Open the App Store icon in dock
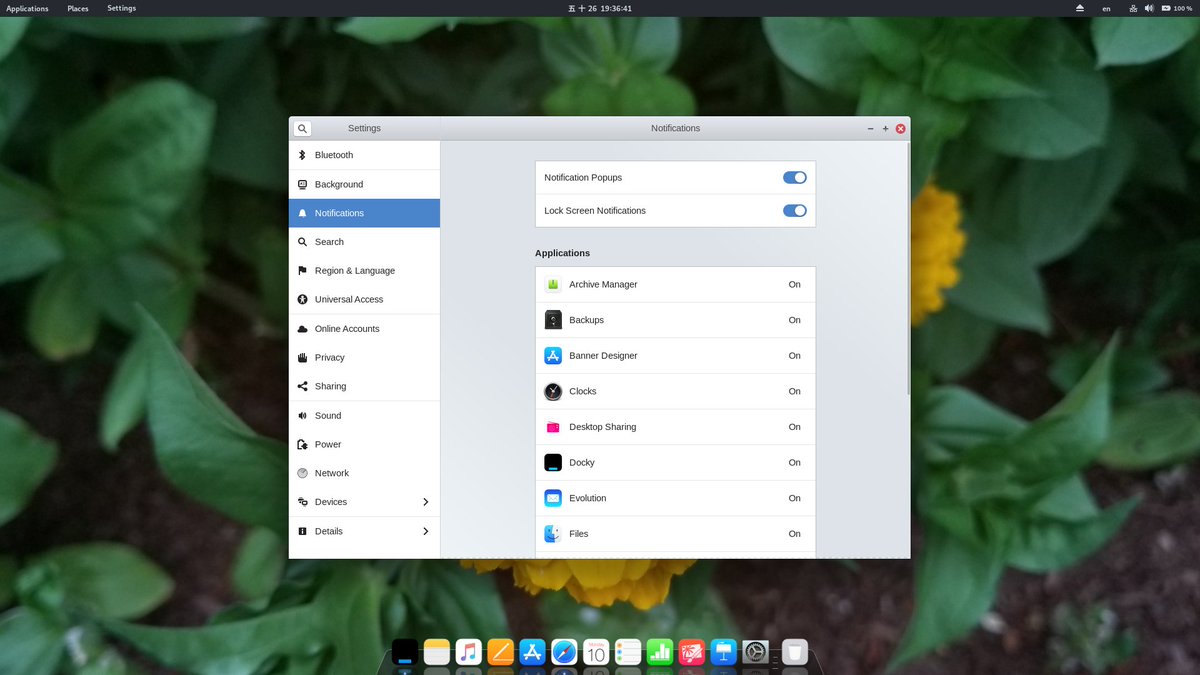This screenshot has height=675, width=1200. [x=532, y=652]
